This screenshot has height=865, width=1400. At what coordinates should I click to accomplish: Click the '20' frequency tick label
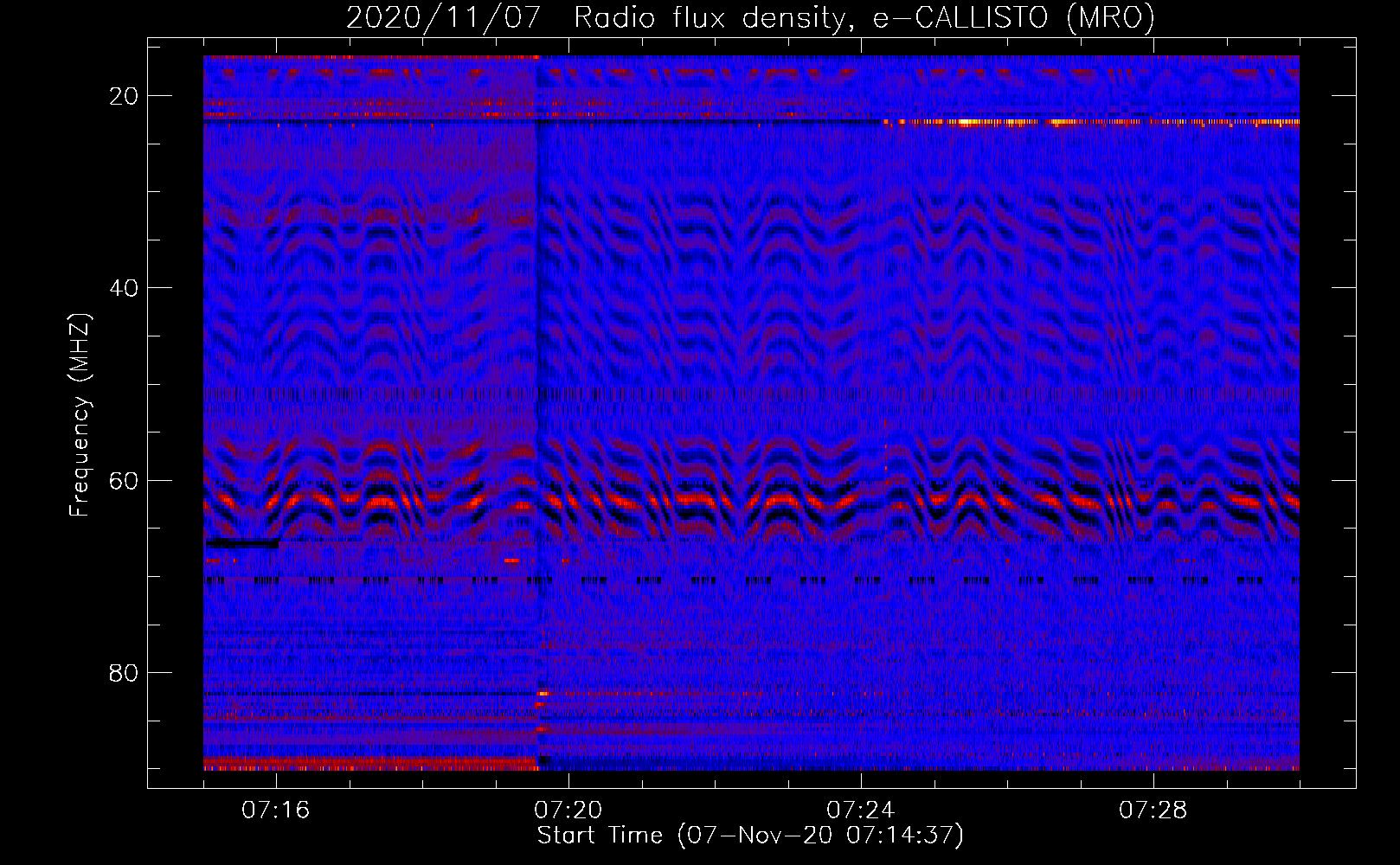click(125, 96)
